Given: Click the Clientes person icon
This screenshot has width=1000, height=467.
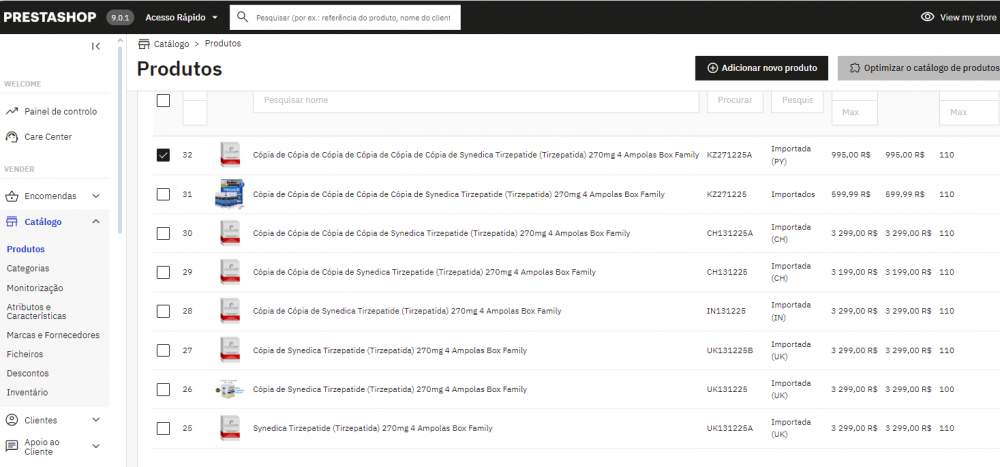Looking at the screenshot, I should click(x=11, y=420).
